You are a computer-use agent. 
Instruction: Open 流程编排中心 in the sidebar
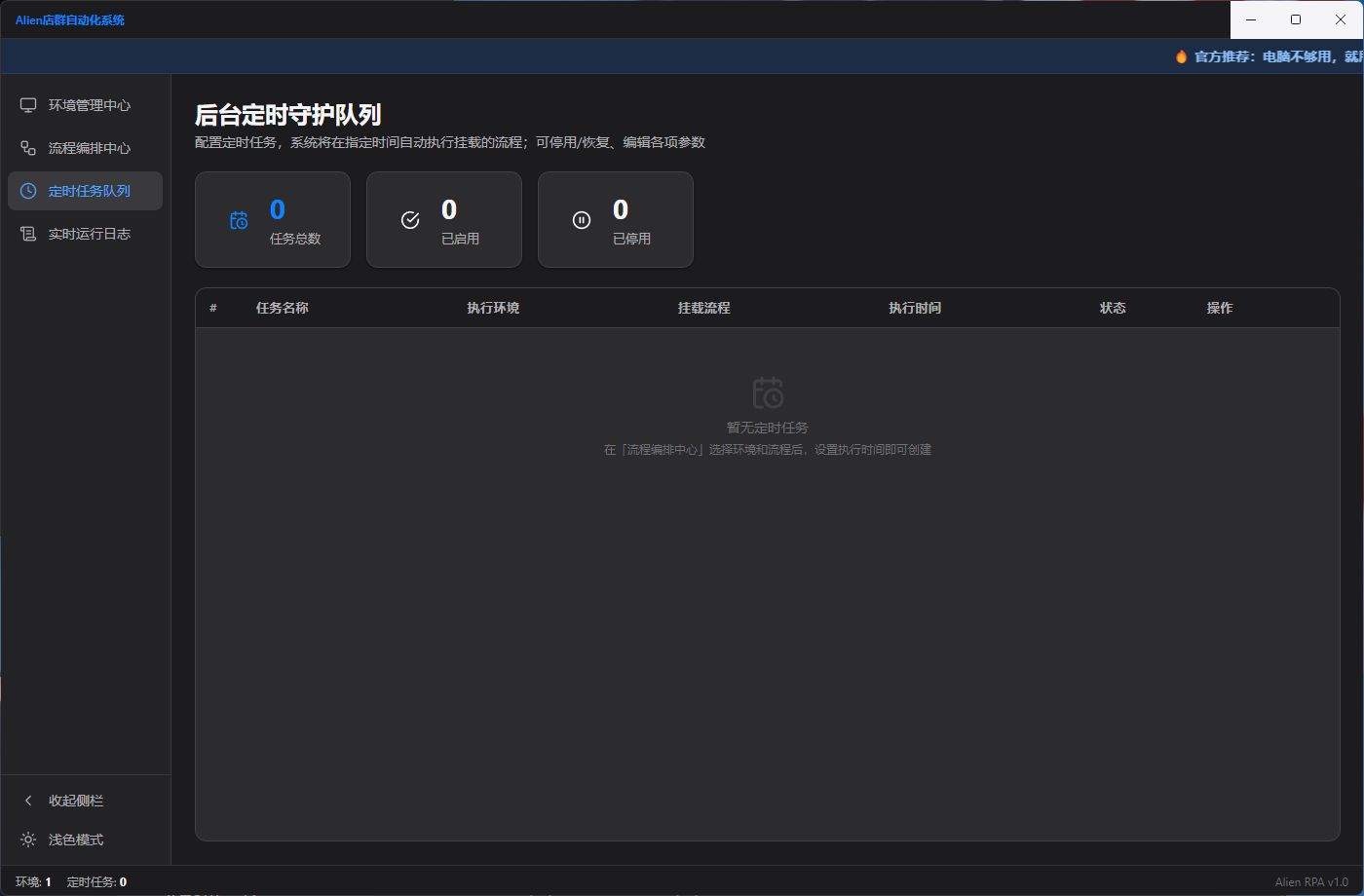[85, 148]
